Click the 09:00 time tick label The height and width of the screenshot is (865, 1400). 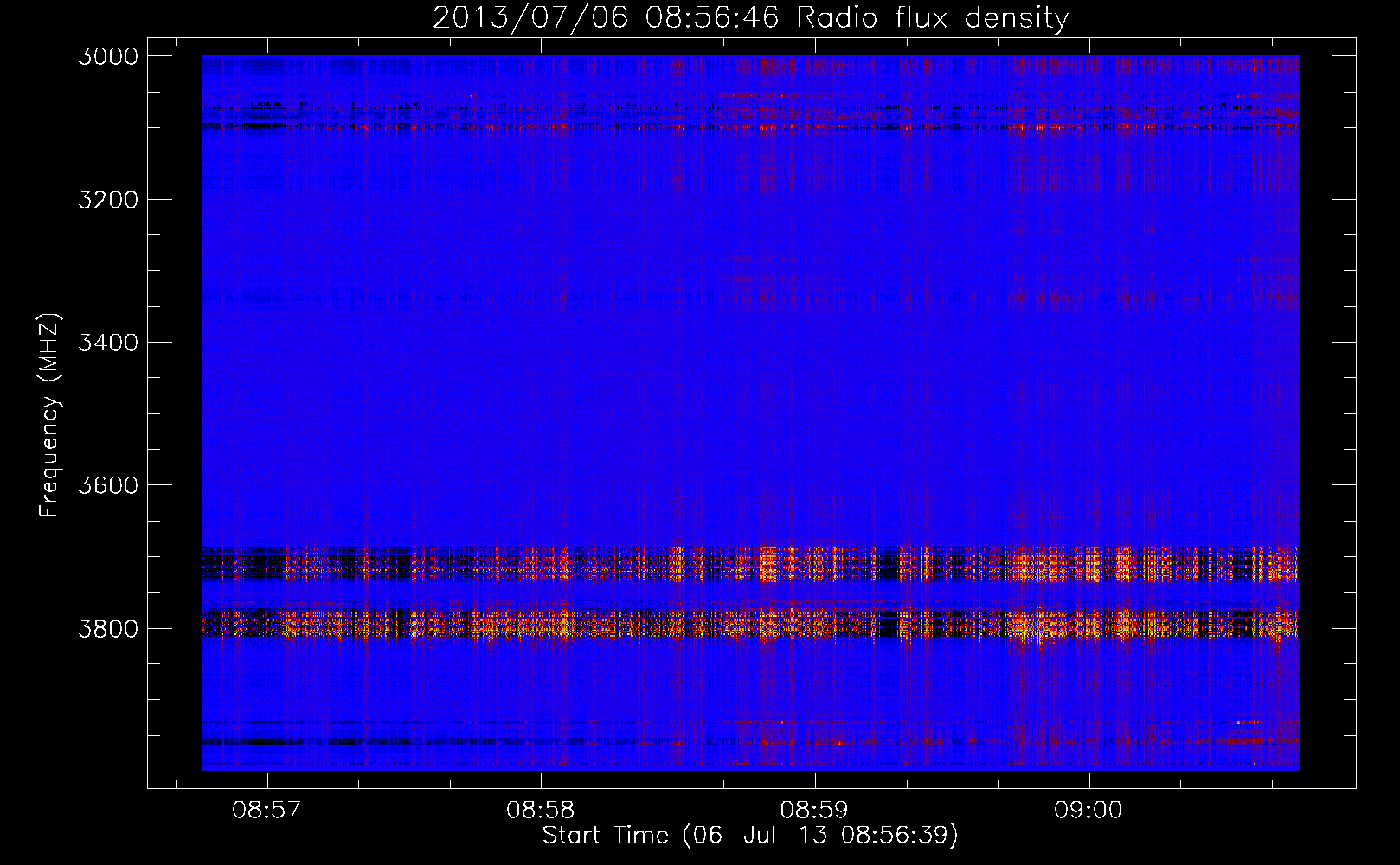(x=1088, y=811)
